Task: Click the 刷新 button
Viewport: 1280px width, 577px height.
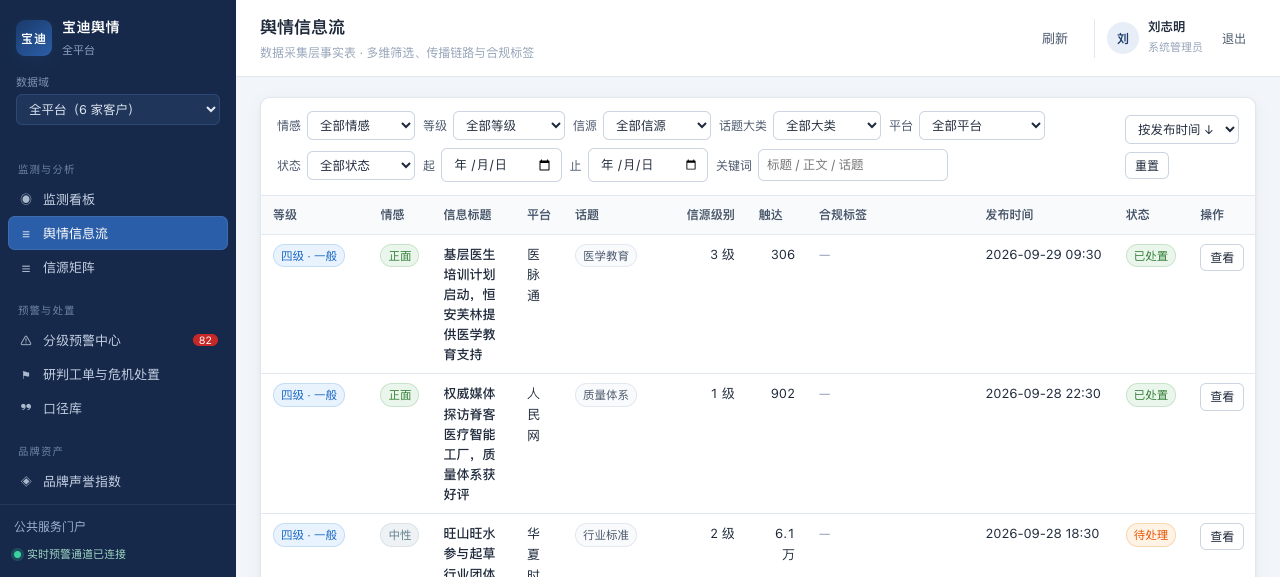Action: pyautogui.click(x=1055, y=38)
